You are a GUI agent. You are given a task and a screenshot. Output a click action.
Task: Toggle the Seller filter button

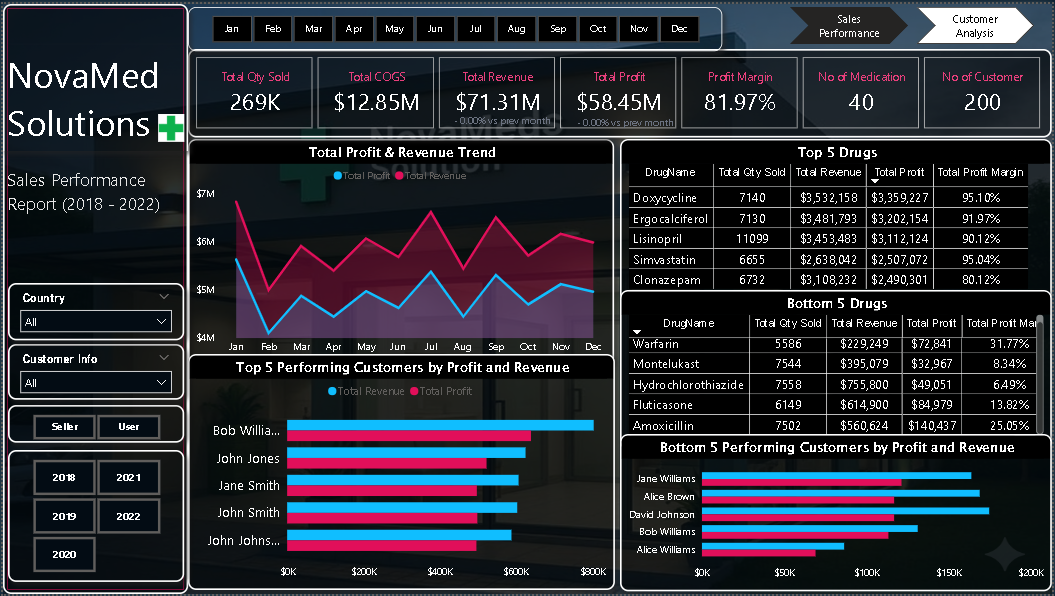coord(65,426)
